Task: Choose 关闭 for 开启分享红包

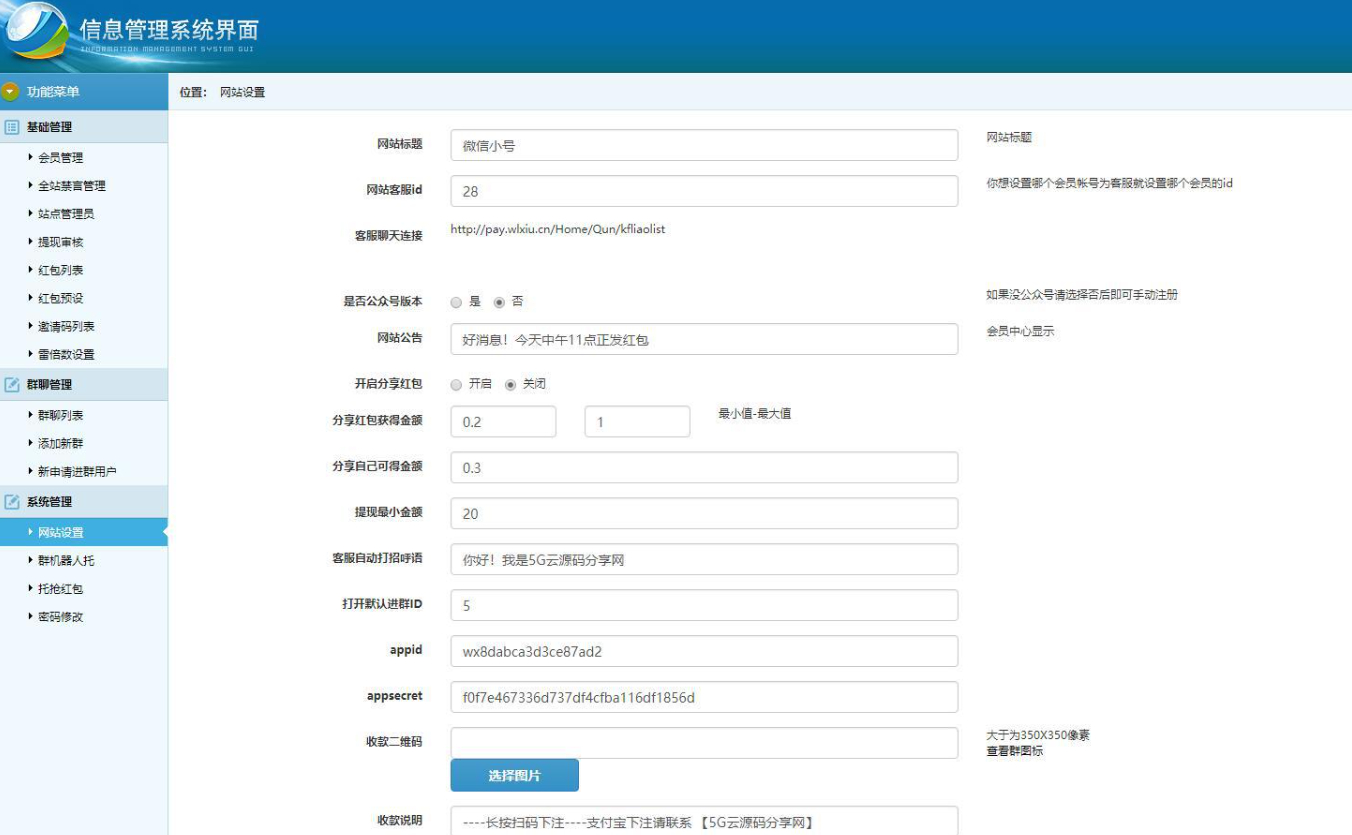Action: click(510, 385)
